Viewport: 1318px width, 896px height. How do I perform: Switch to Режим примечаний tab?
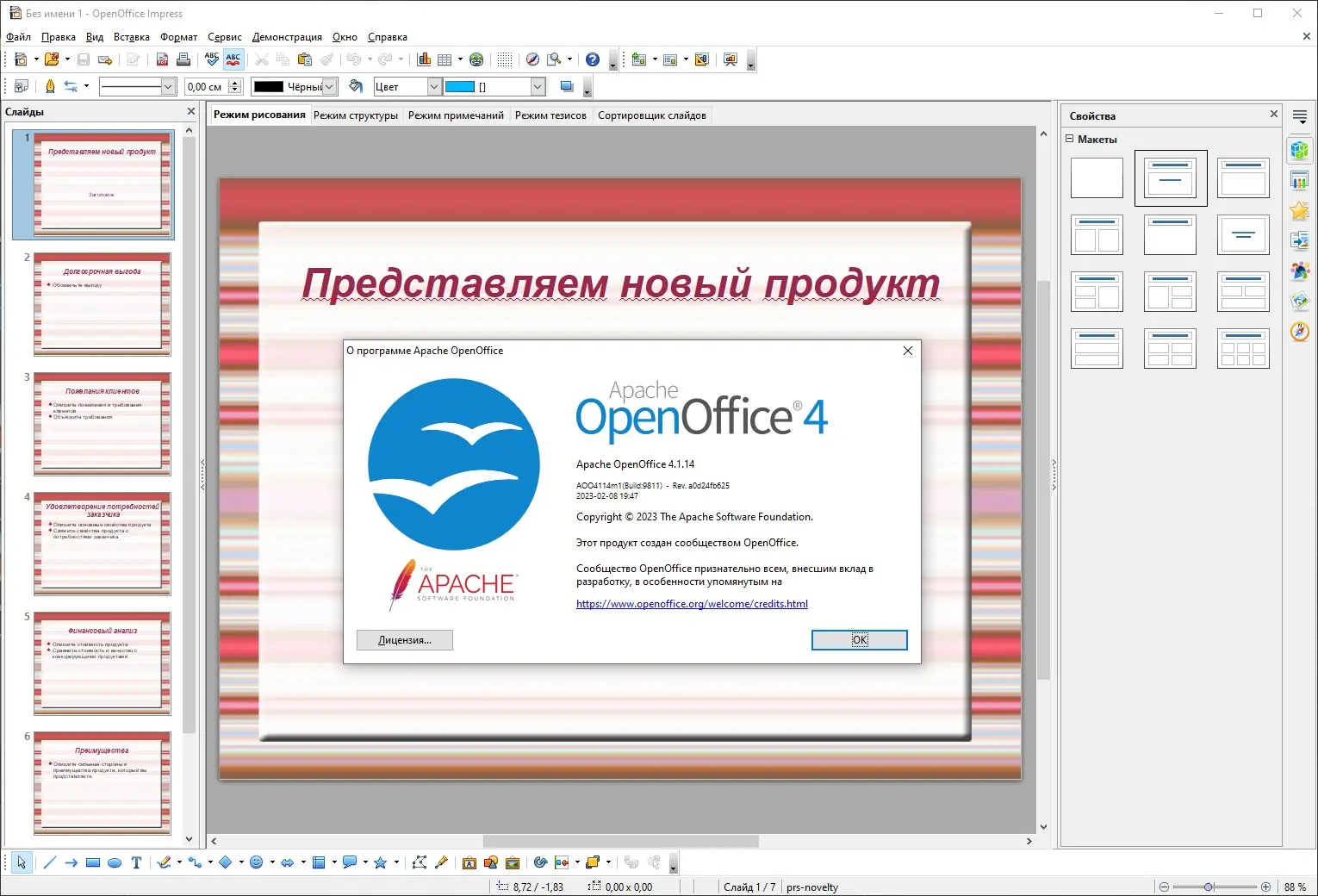click(x=456, y=115)
